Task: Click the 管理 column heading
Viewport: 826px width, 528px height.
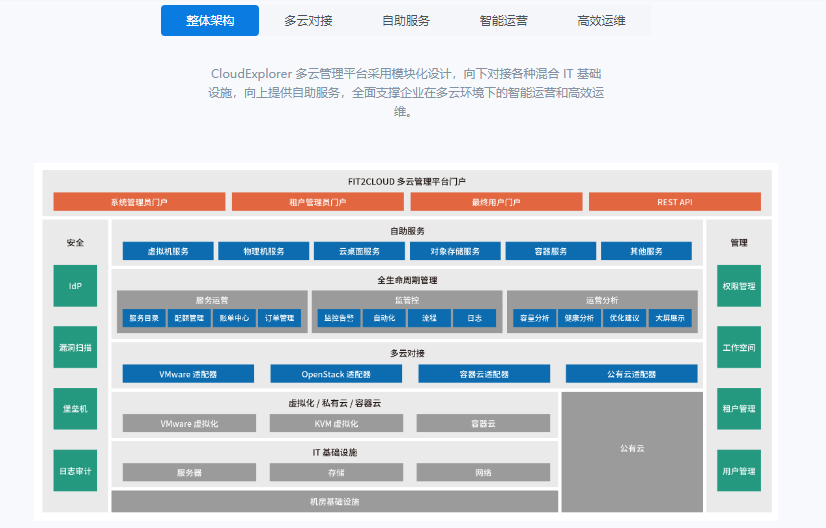Action: [739, 242]
